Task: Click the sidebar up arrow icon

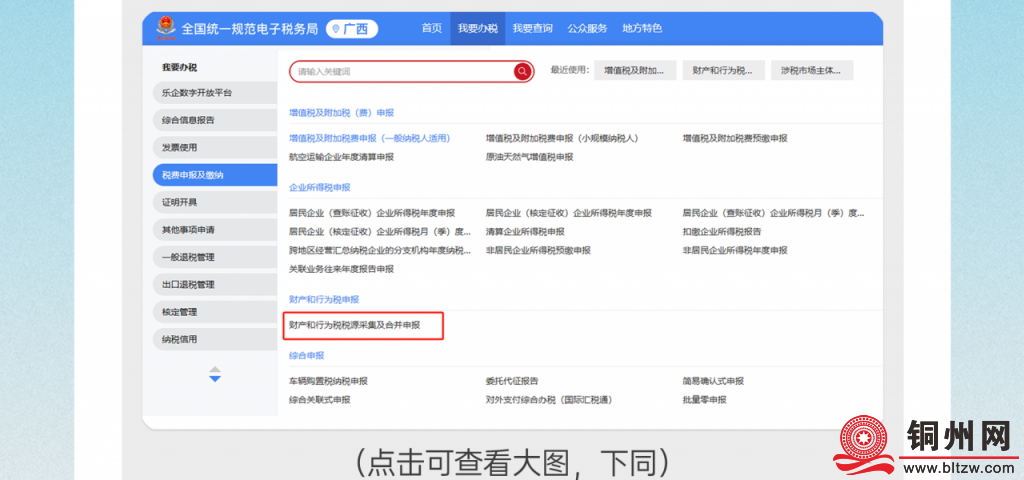Action: tap(215, 370)
